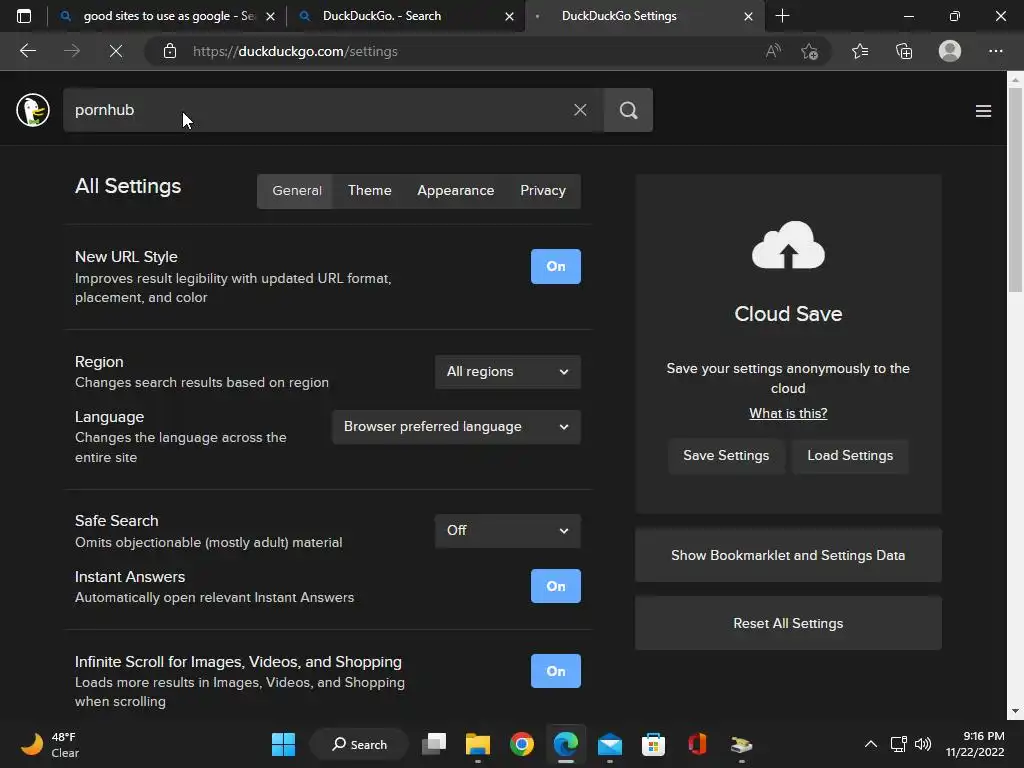The width and height of the screenshot is (1024, 768).
Task: Turn off Infinite Scroll for Images toggle
Action: [556, 671]
